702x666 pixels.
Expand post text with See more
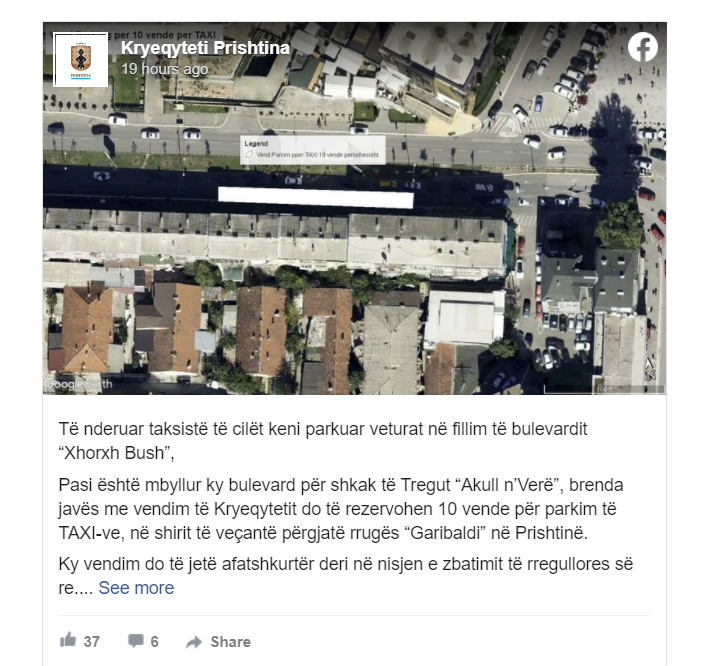pos(136,588)
